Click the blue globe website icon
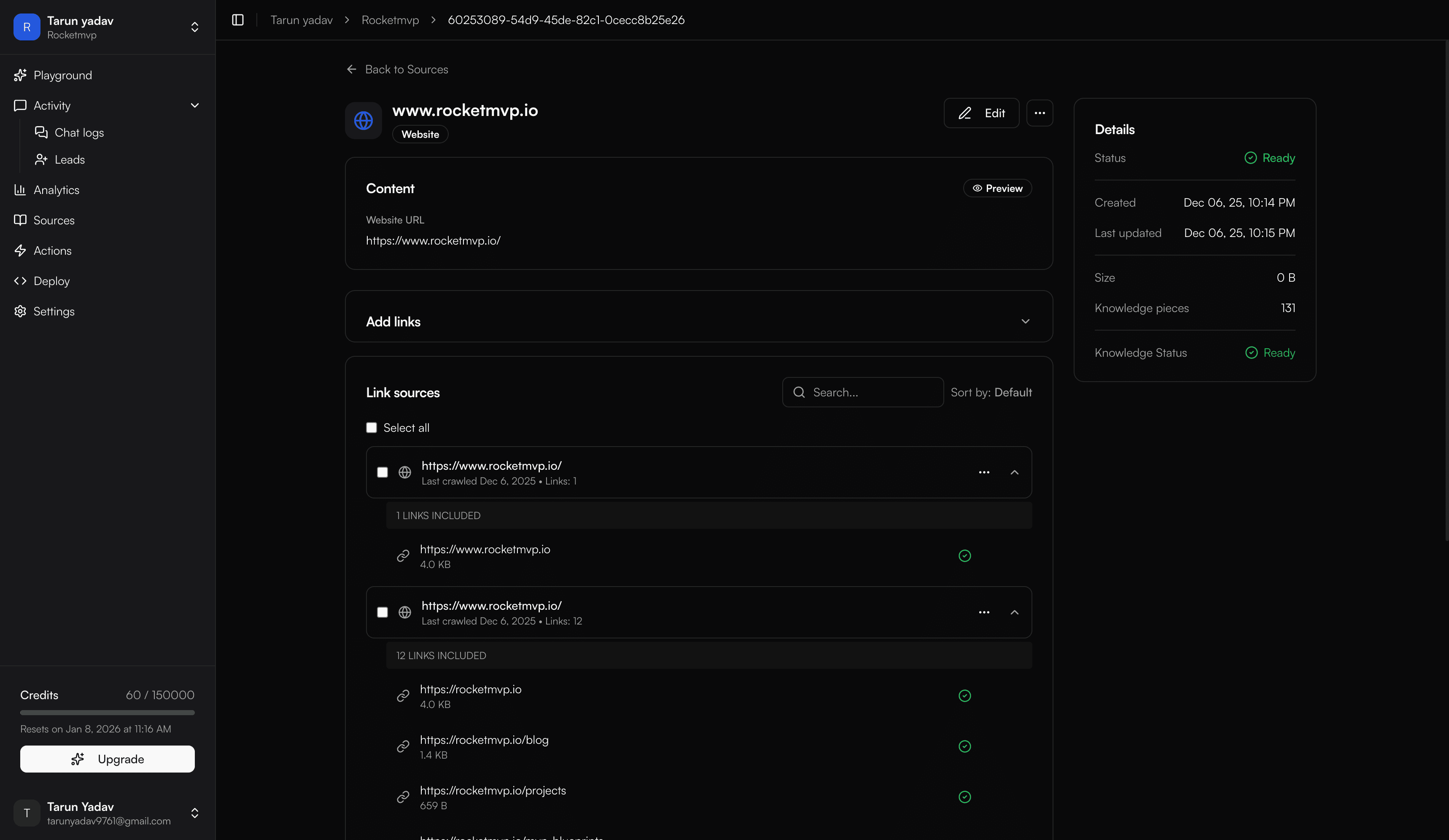Image resolution: width=1449 pixels, height=840 pixels. [364, 121]
